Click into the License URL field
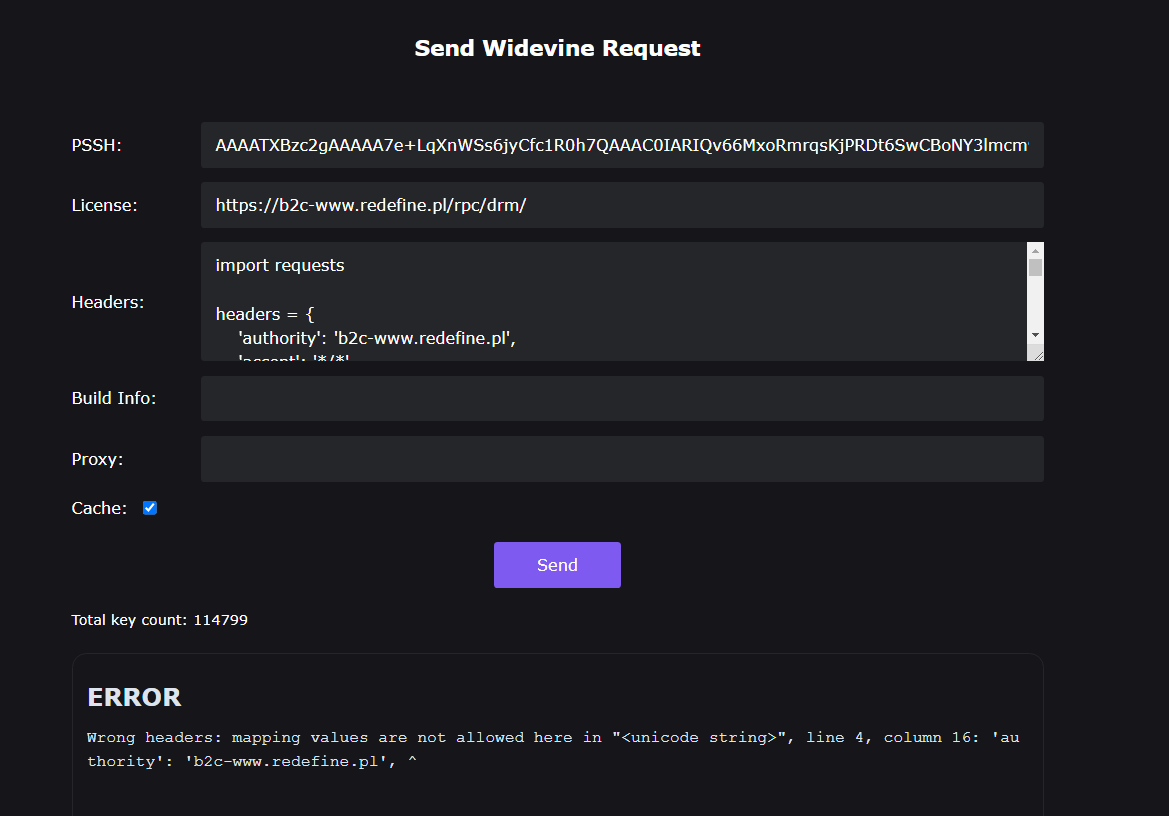Viewport: 1169px width, 816px height. 621,205
